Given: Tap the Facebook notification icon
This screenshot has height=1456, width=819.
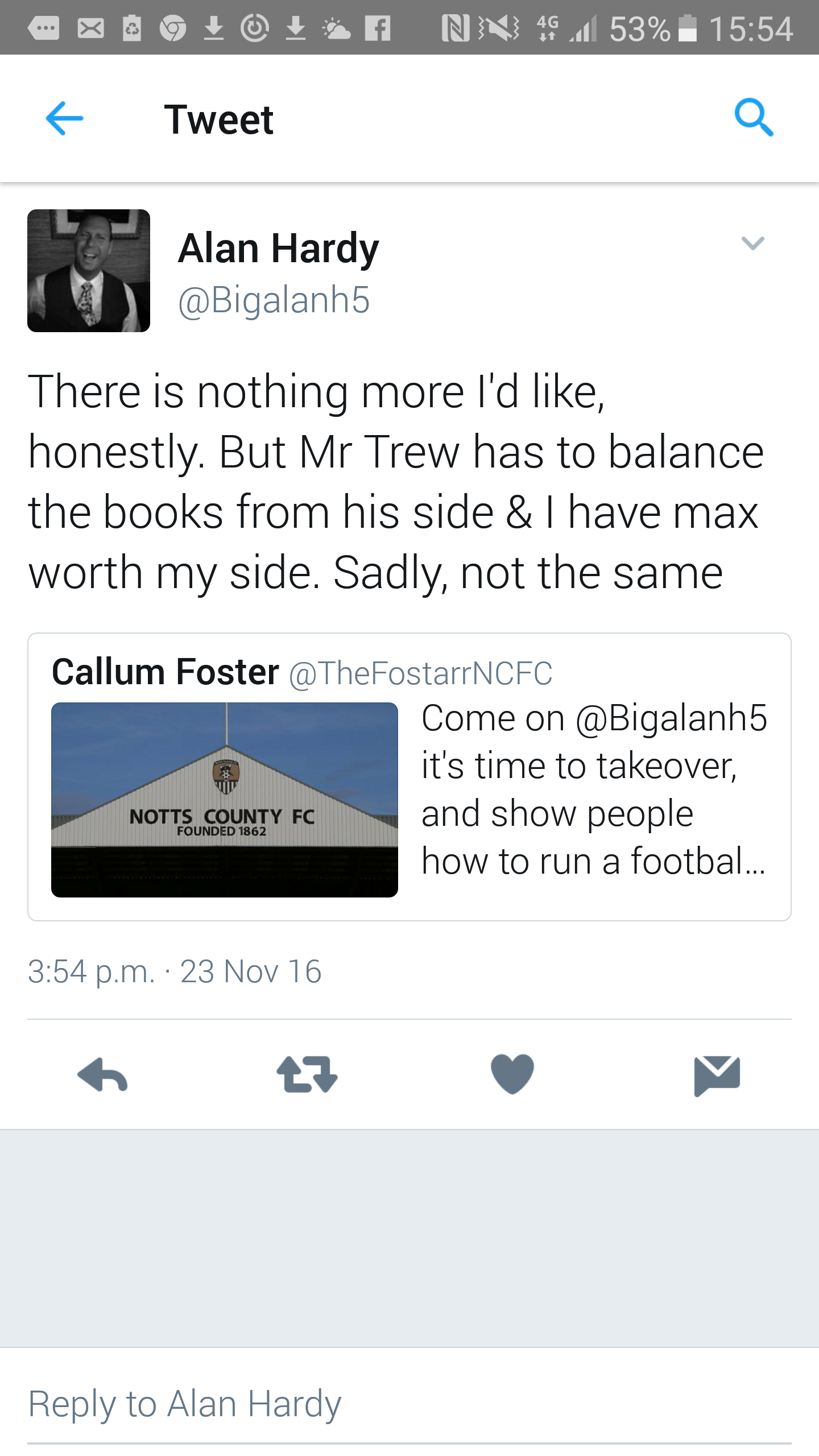Looking at the screenshot, I should [x=378, y=28].
